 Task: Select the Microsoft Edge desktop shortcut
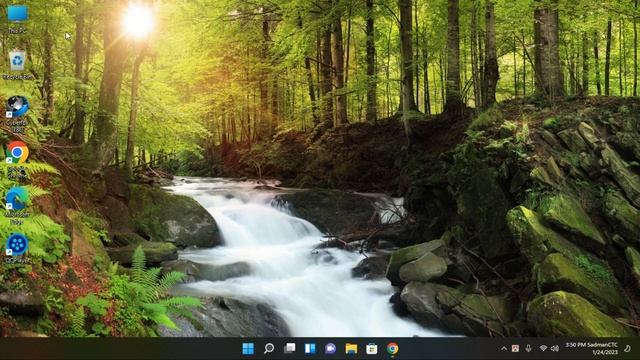coord(17,205)
